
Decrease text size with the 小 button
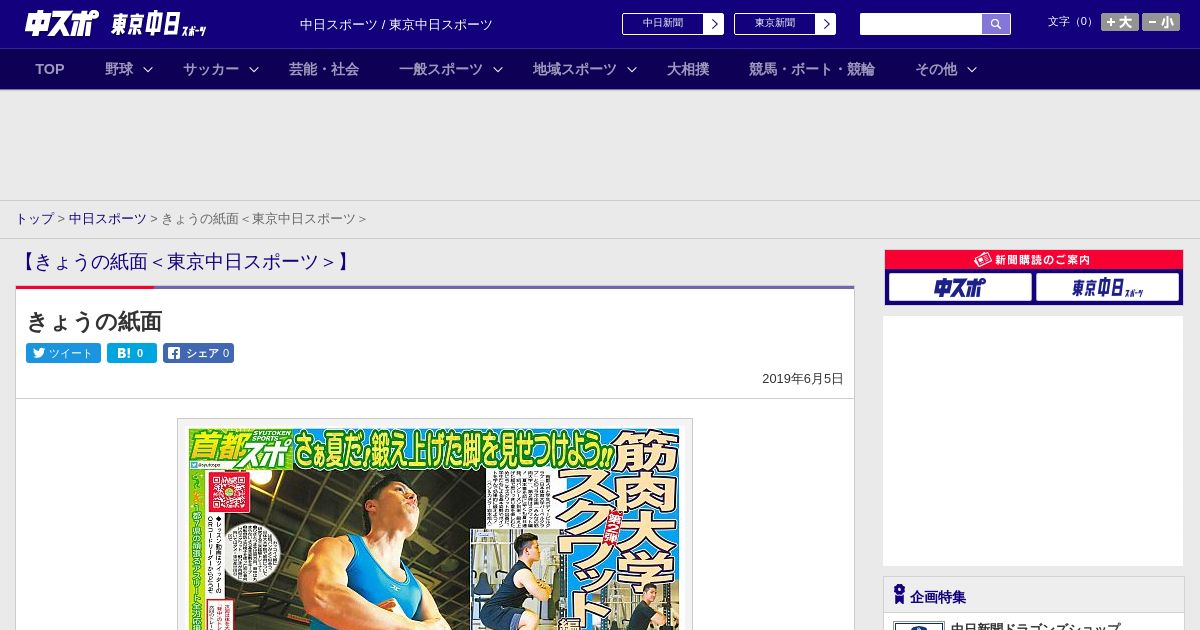pos(1161,22)
